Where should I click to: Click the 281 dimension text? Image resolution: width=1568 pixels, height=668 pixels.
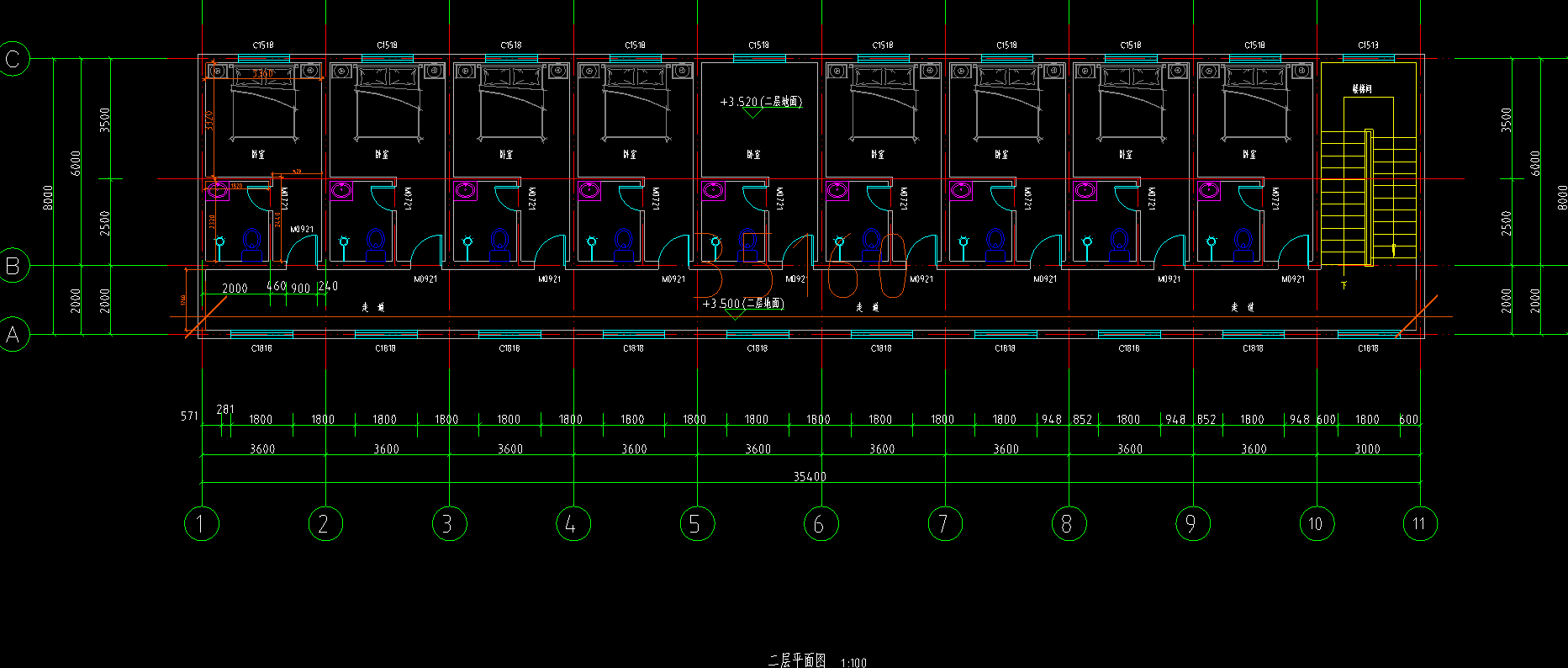(x=225, y=409)
